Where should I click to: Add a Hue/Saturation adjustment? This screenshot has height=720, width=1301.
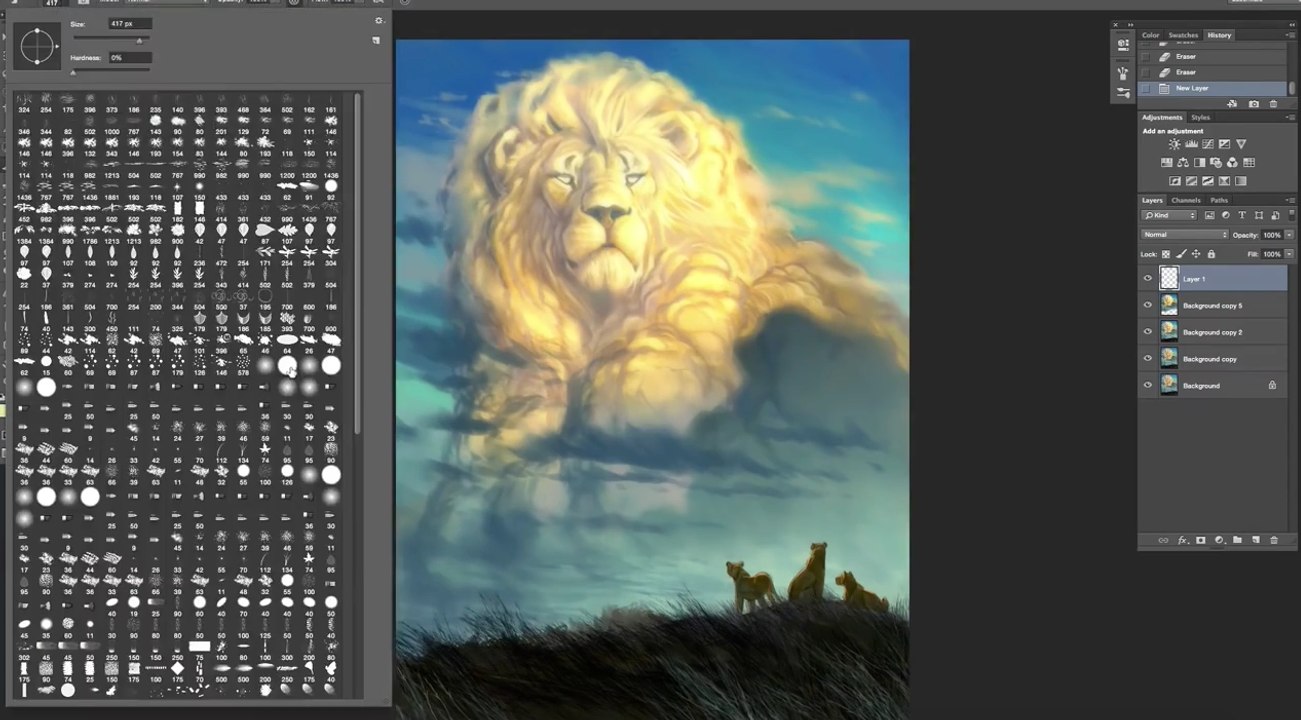[x=1166, y=163]
